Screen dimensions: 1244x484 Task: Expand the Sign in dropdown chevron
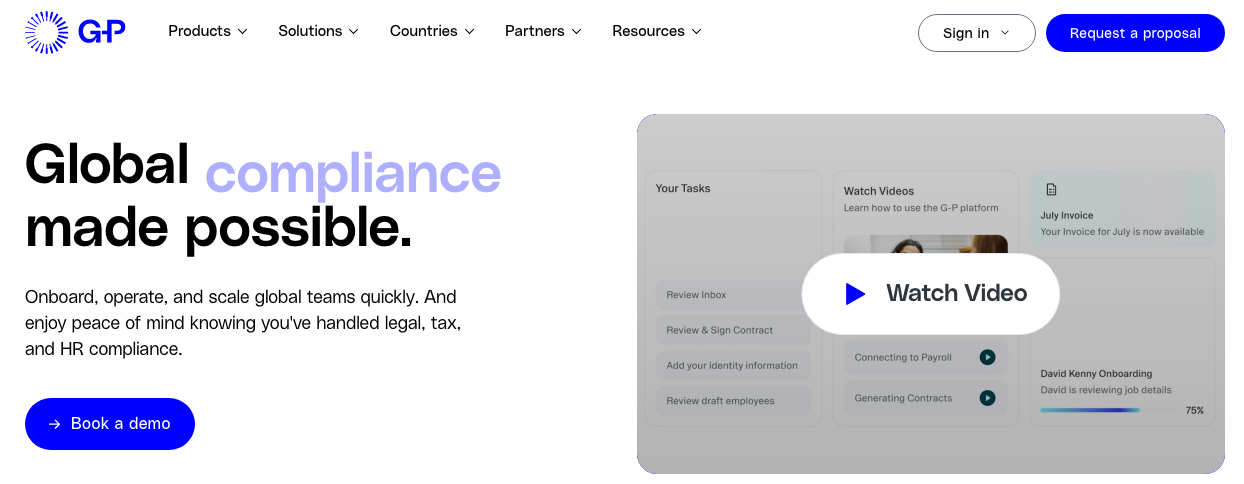pyautogui.click(x=1005, y=33)
